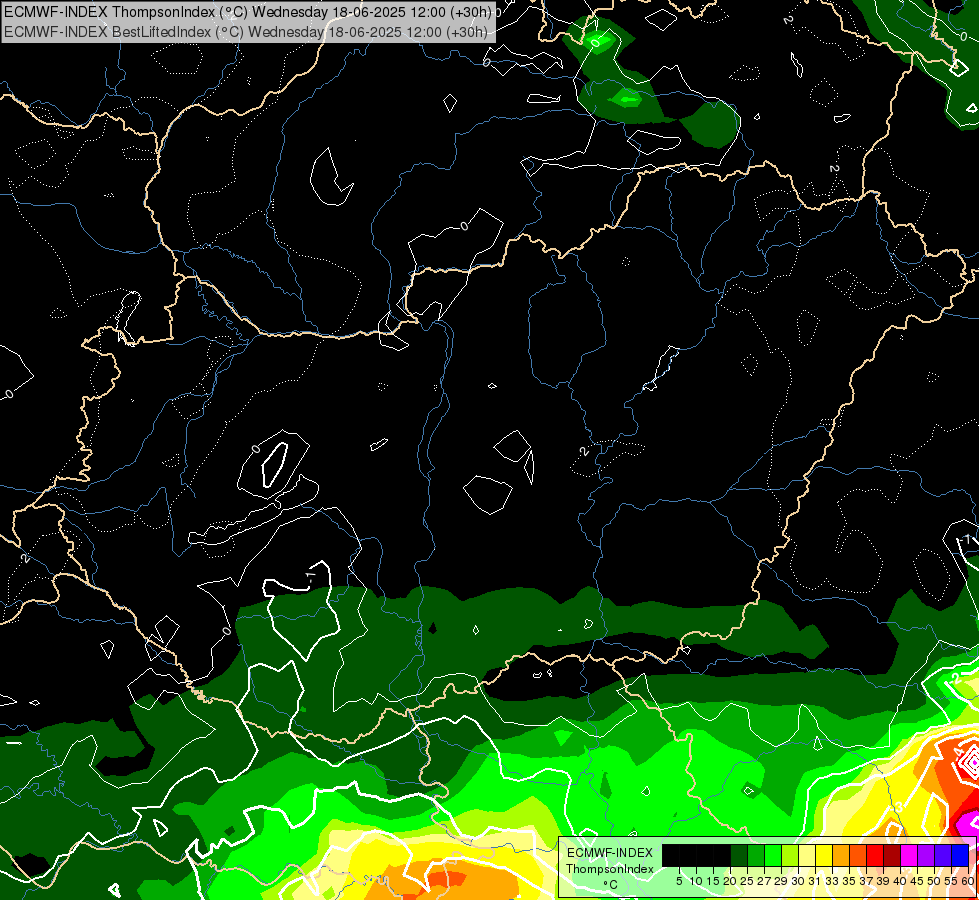Image resolution: width=979 pixels, height=900 pixels.
Task: Click legend tick value 40
Action: pos(900,881)
